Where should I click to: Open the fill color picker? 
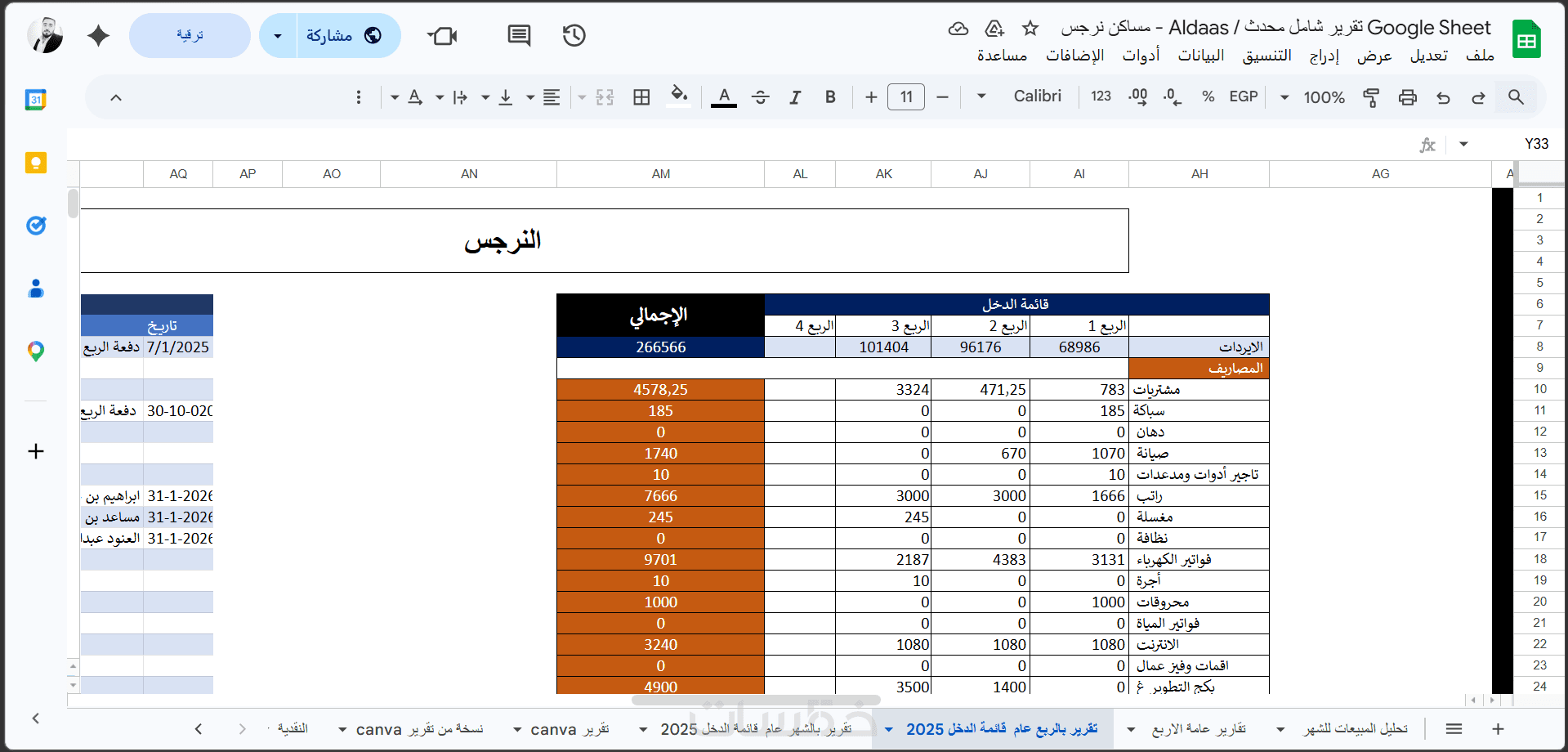click(679, 96)
